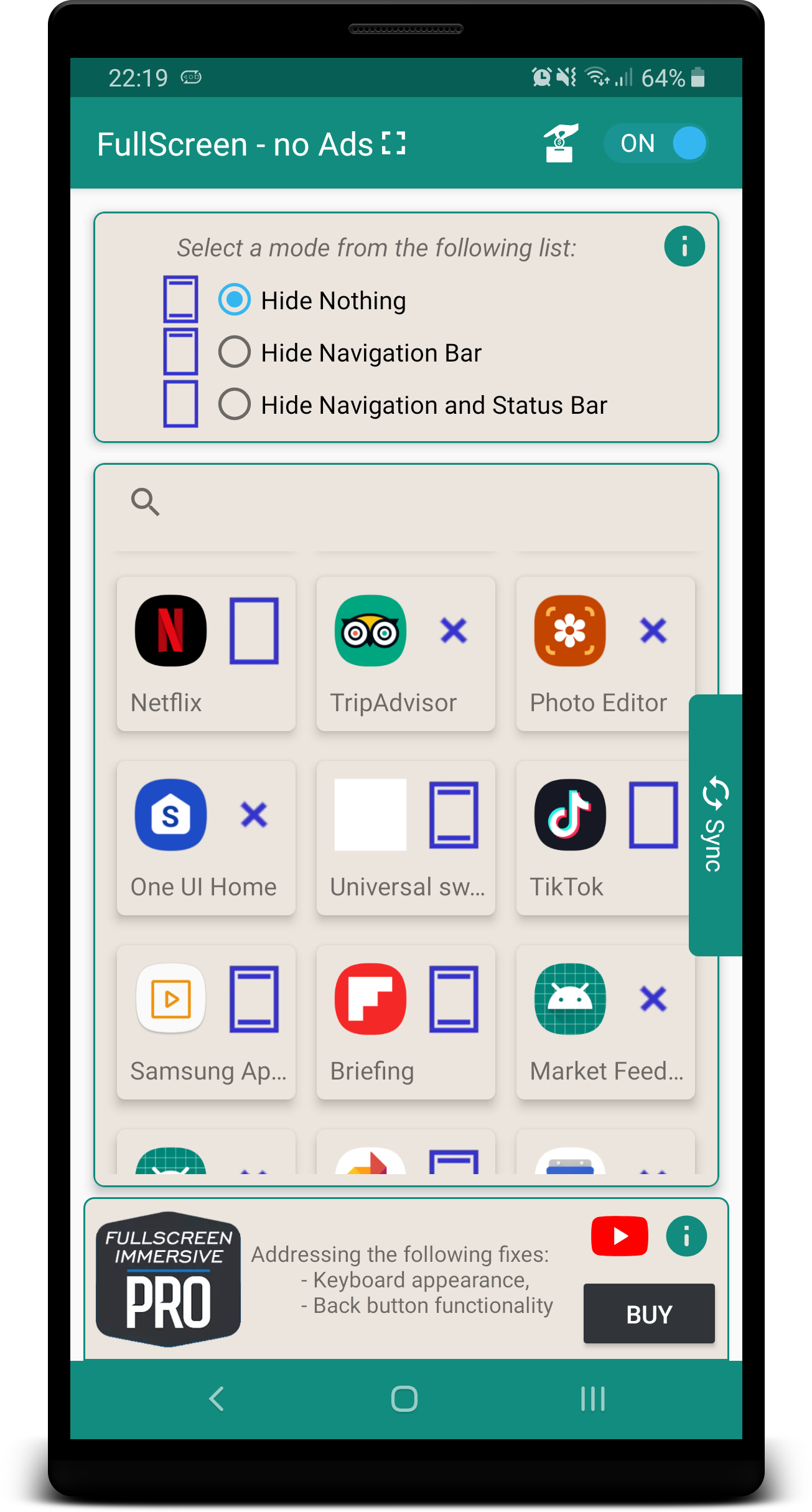The width and height of the screenshot is (812, 1512).
Task: Tap the TripAdvisor app icon
Action: [x=370, y=630]
